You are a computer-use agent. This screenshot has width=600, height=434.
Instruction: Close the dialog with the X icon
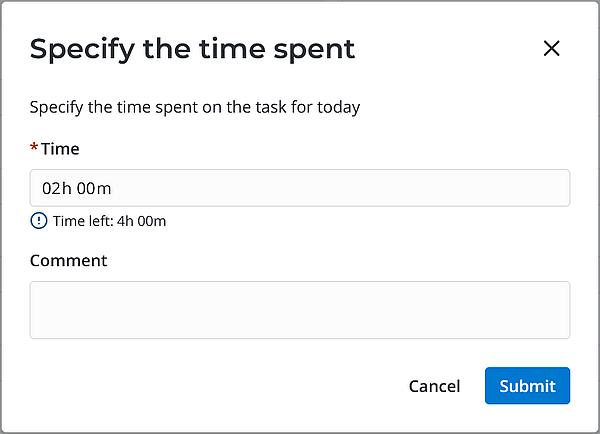click(x=551, y=48)
